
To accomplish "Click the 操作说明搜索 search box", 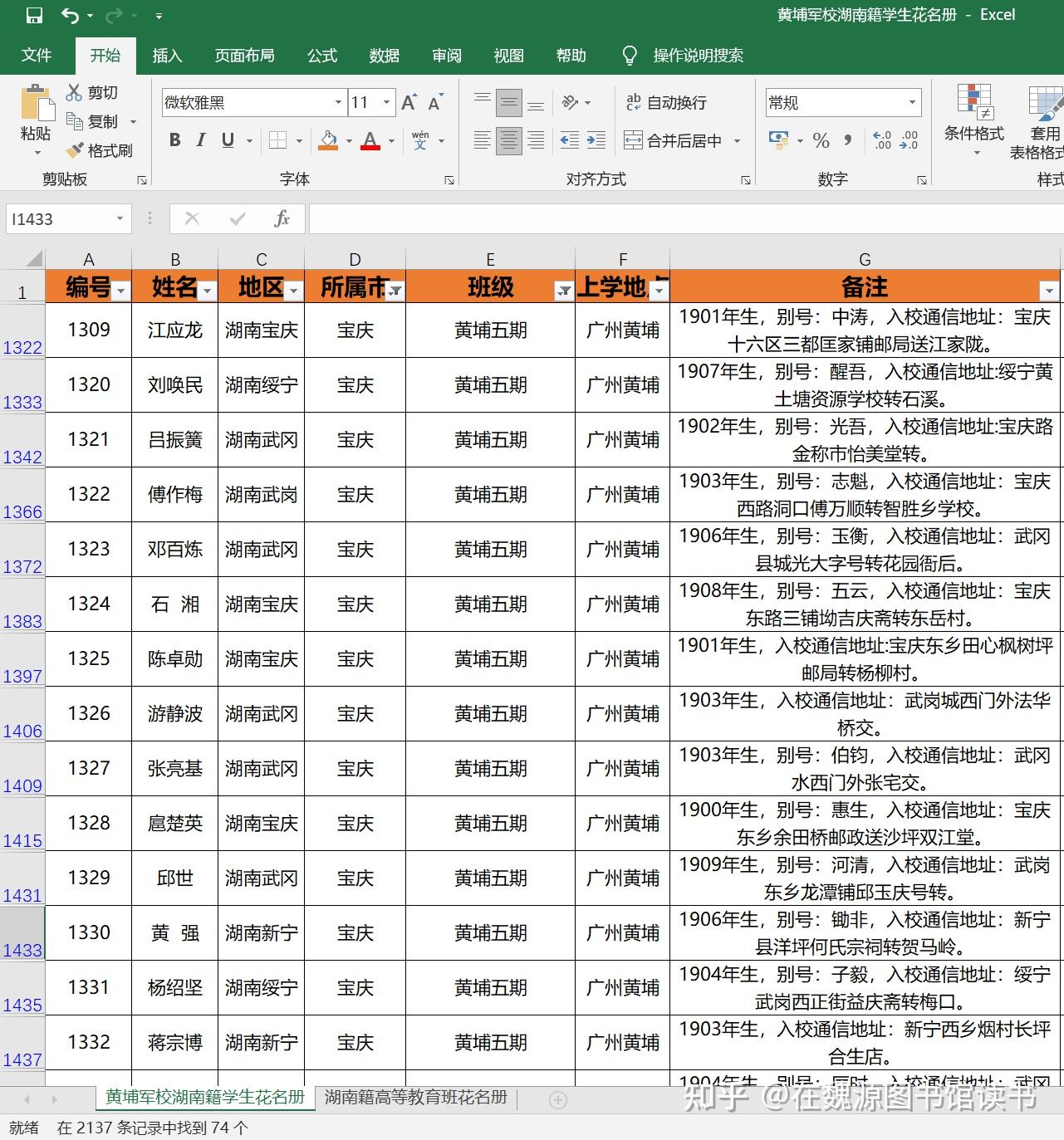I will [698, 55].
